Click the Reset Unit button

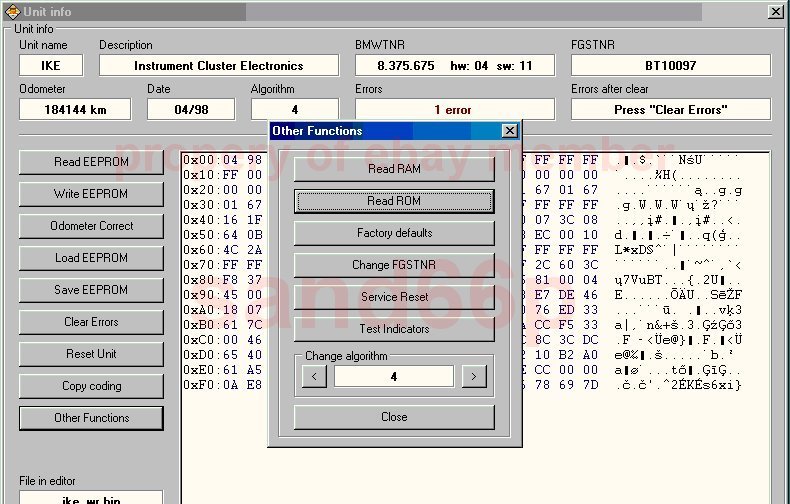pos(91,354)
